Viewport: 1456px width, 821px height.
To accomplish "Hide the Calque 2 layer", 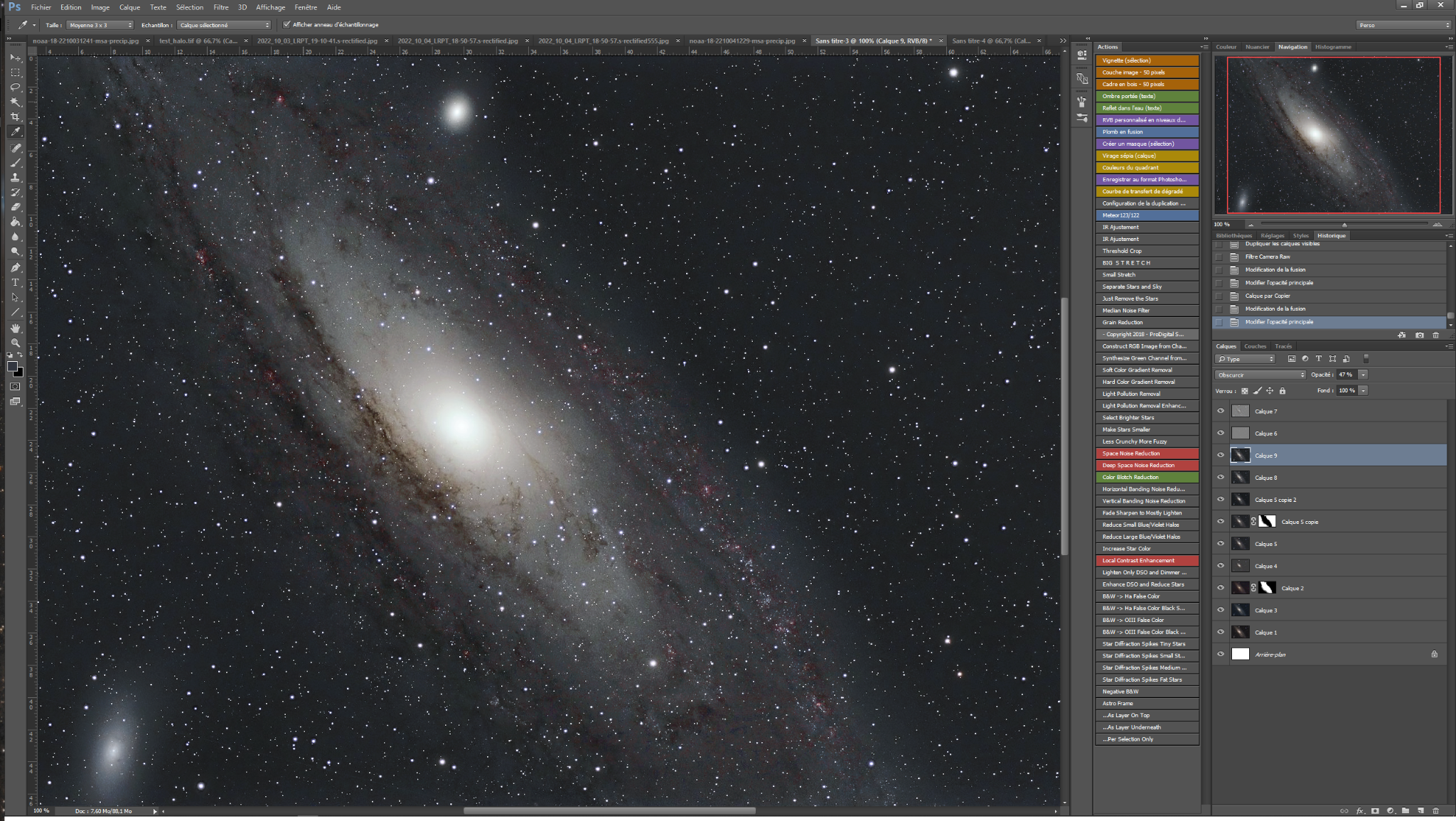I will tap(1221, 588).
